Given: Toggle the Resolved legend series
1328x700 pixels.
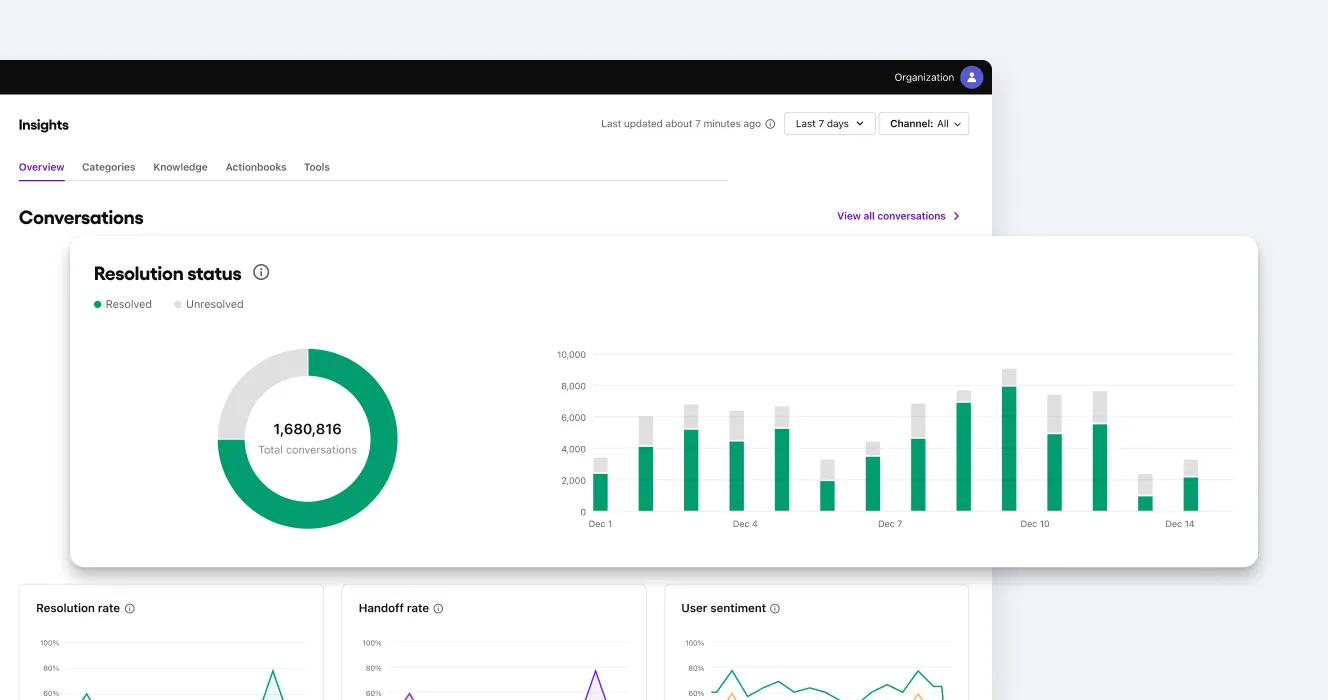Looking at the screenshot, I should click(123, 304).
